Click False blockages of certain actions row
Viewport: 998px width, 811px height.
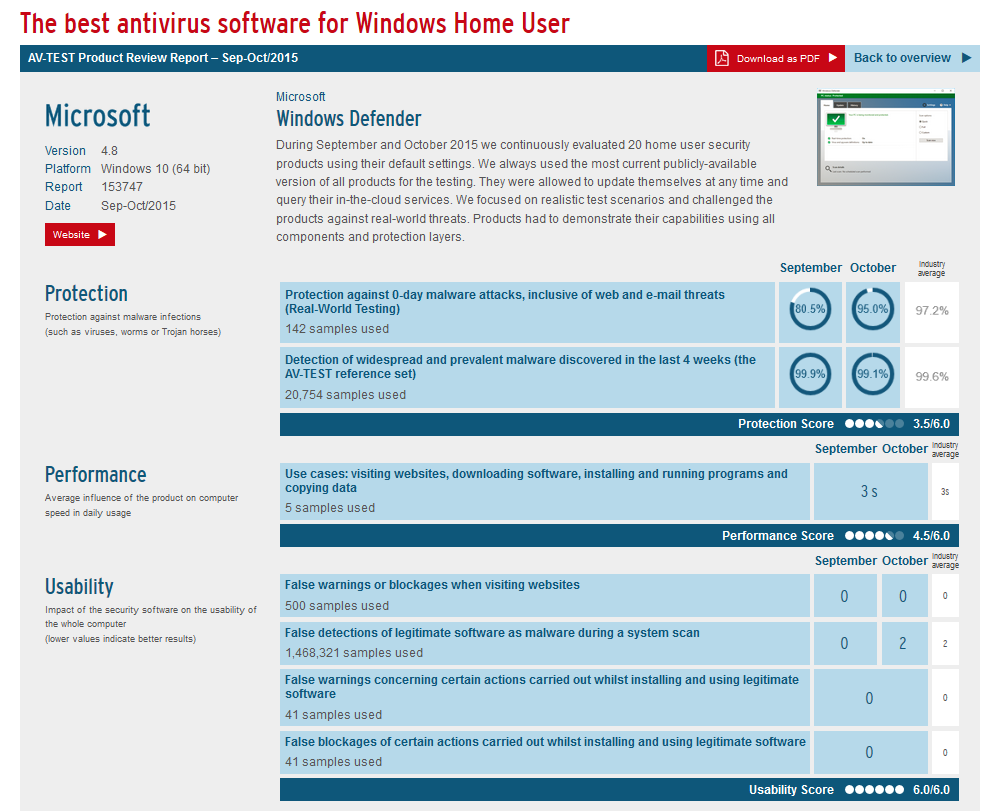[x=545, y=752]
